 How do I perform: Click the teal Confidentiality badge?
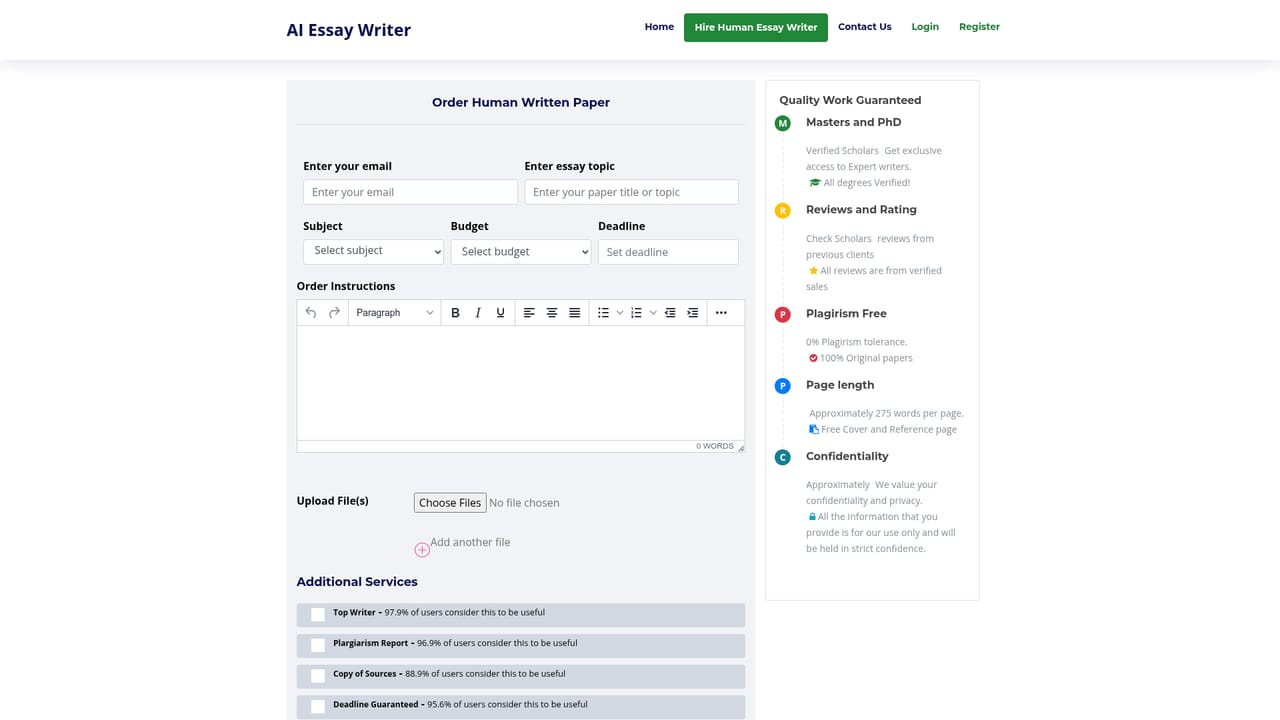click(783, 457)
